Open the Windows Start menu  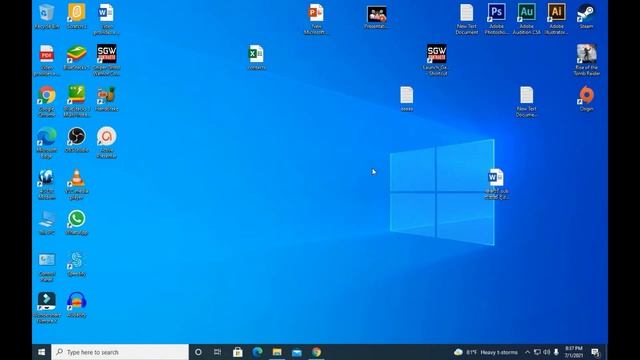pyautogui.click(x=42, y=352)
